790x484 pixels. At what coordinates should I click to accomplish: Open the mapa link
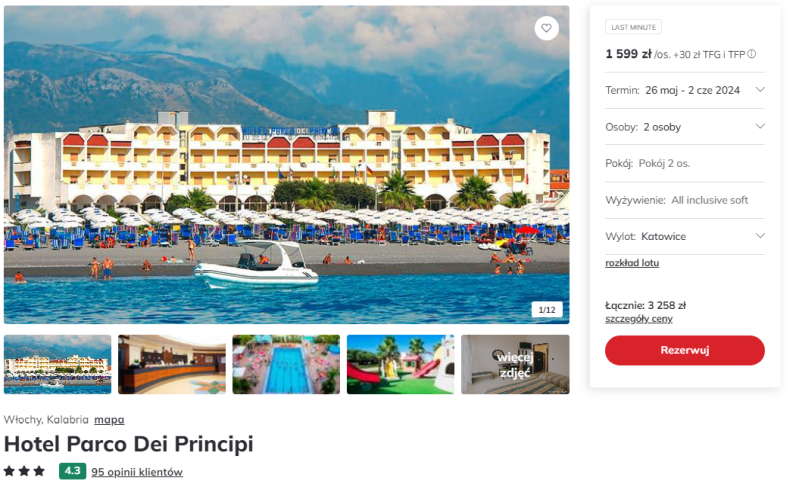click(x=109, y=420)
